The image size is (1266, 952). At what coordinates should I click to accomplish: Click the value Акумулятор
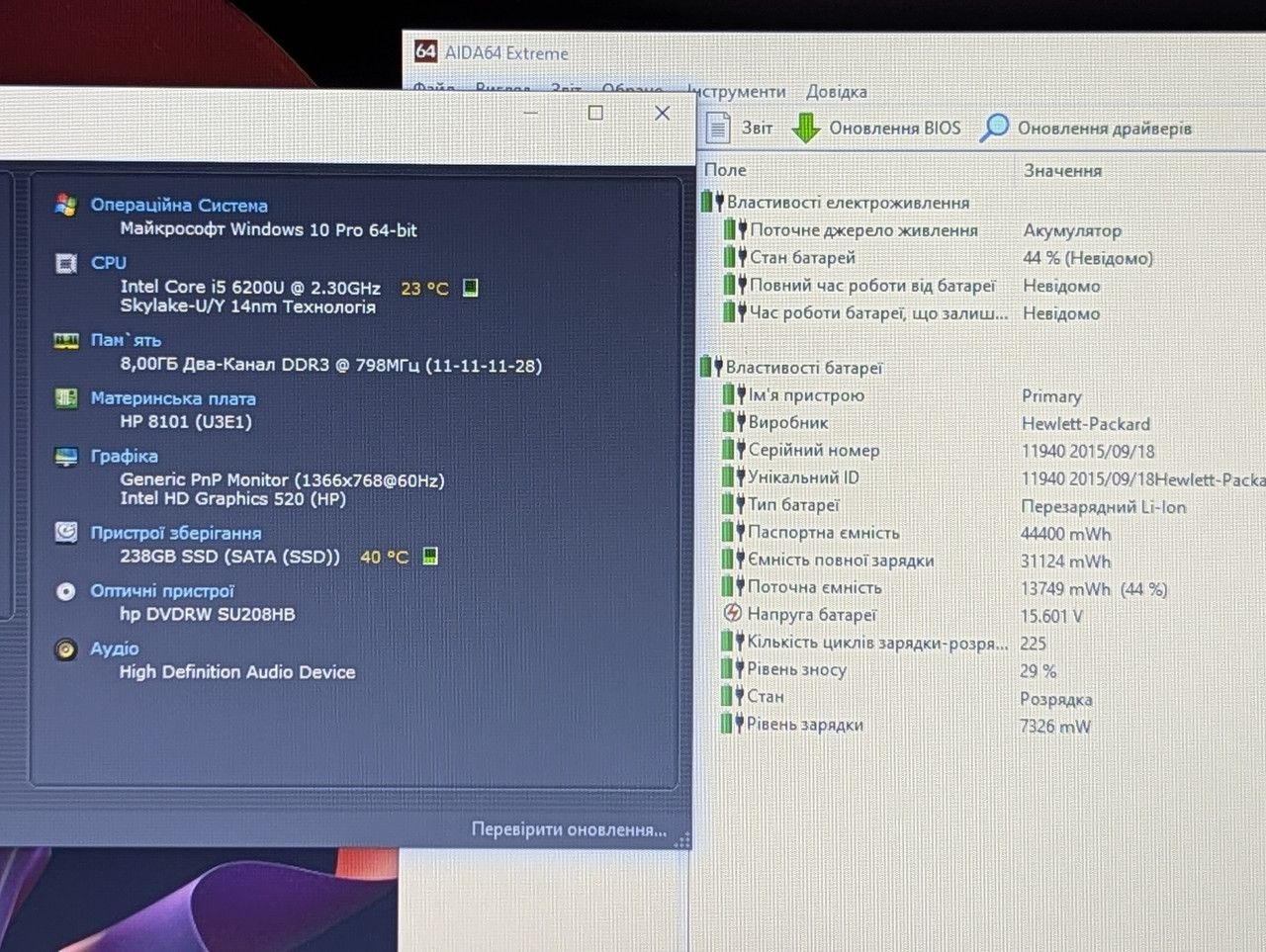1072,230
